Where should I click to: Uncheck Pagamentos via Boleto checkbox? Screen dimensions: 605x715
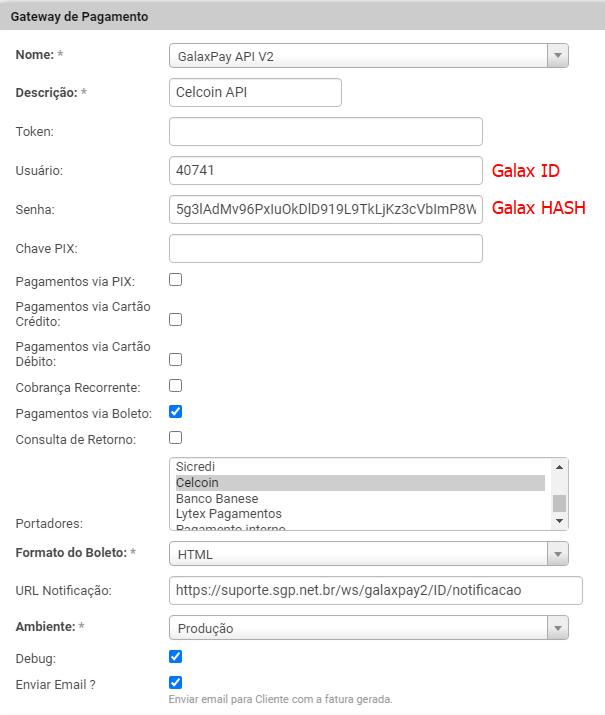176,411
